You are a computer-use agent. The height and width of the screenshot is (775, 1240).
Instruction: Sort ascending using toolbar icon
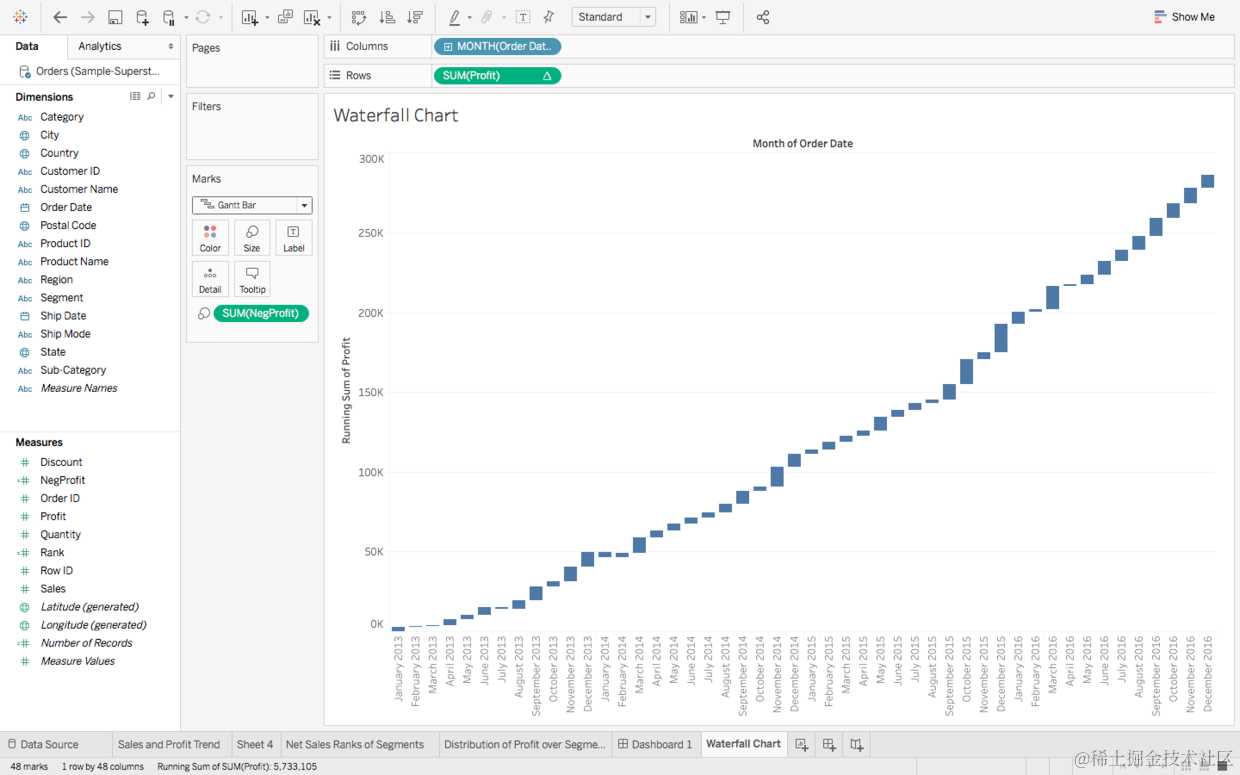tap(387, 17)
